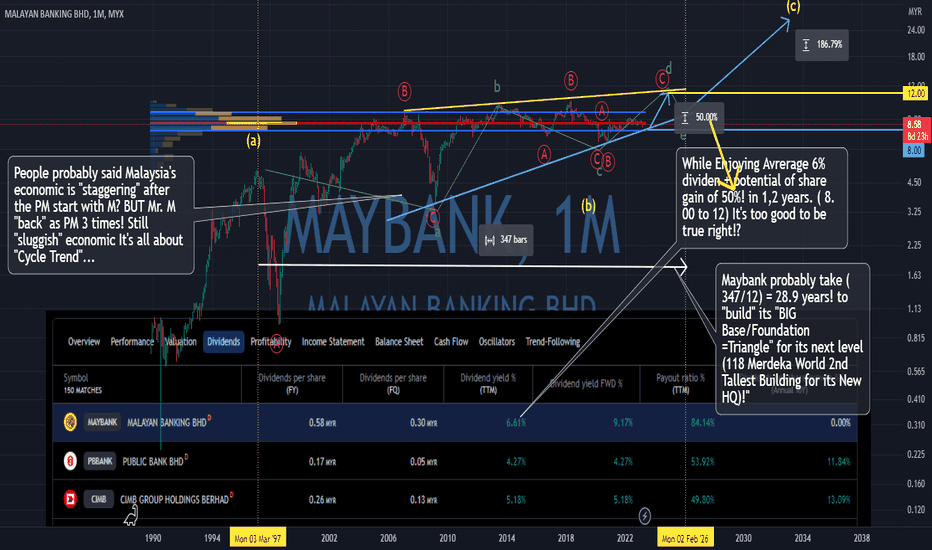Click the CIMB ticker badge

point(99,499)
